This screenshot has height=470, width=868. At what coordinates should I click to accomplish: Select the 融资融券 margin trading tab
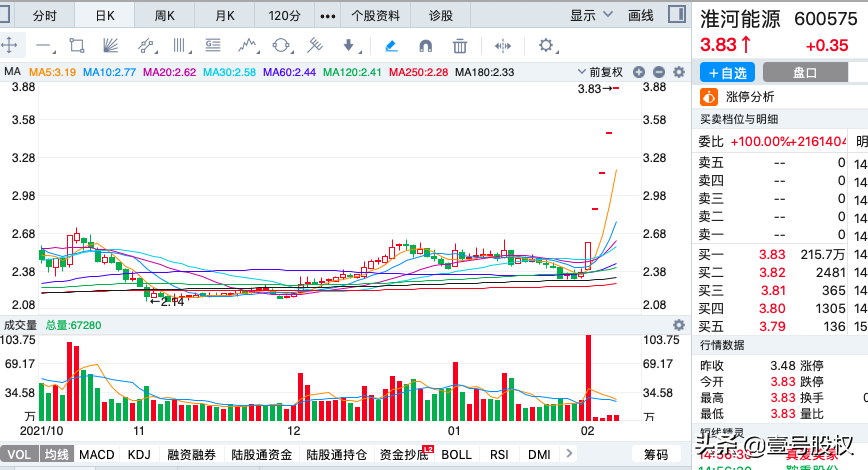click(192, 454)
